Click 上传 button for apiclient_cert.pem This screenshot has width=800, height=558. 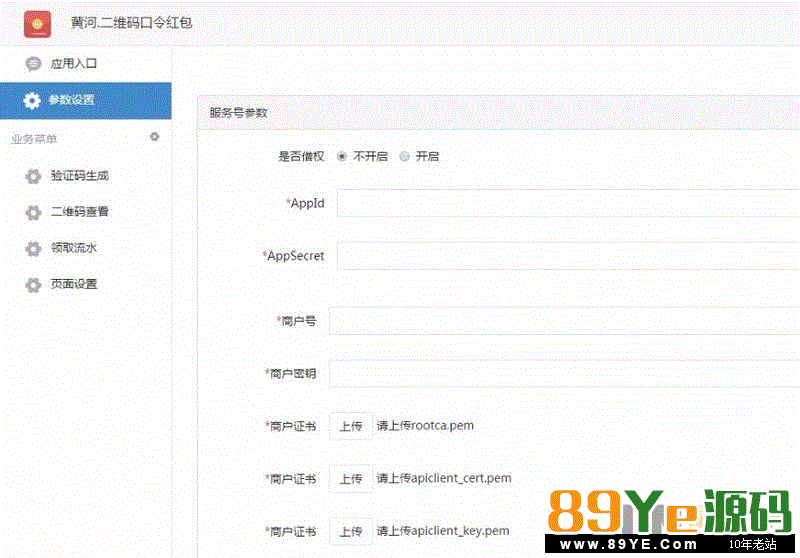(351, 478)
